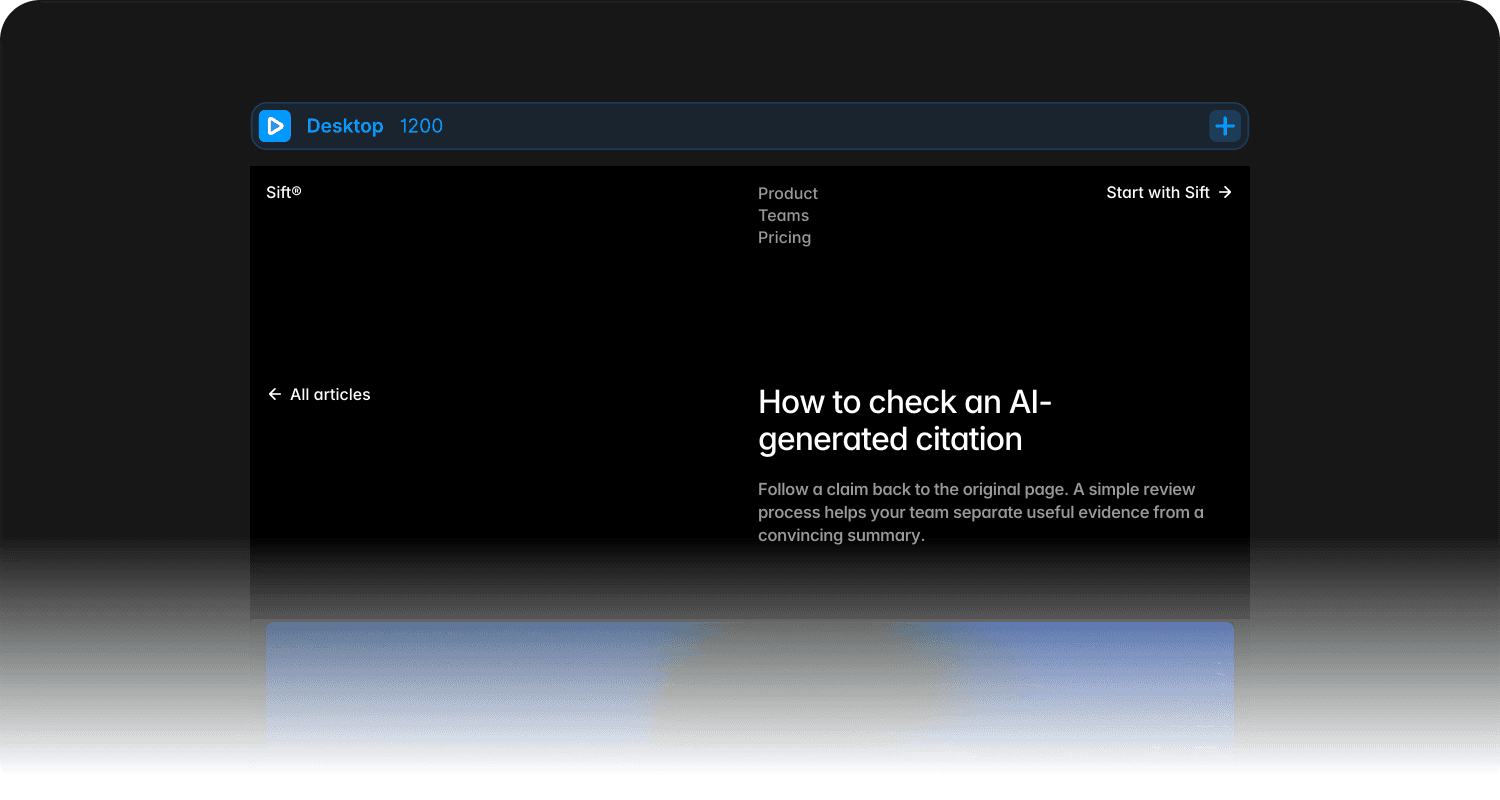The height and width of the screenshot is (800, 1500).
Task: Open the Teams nav link
Action: [783, 215]
